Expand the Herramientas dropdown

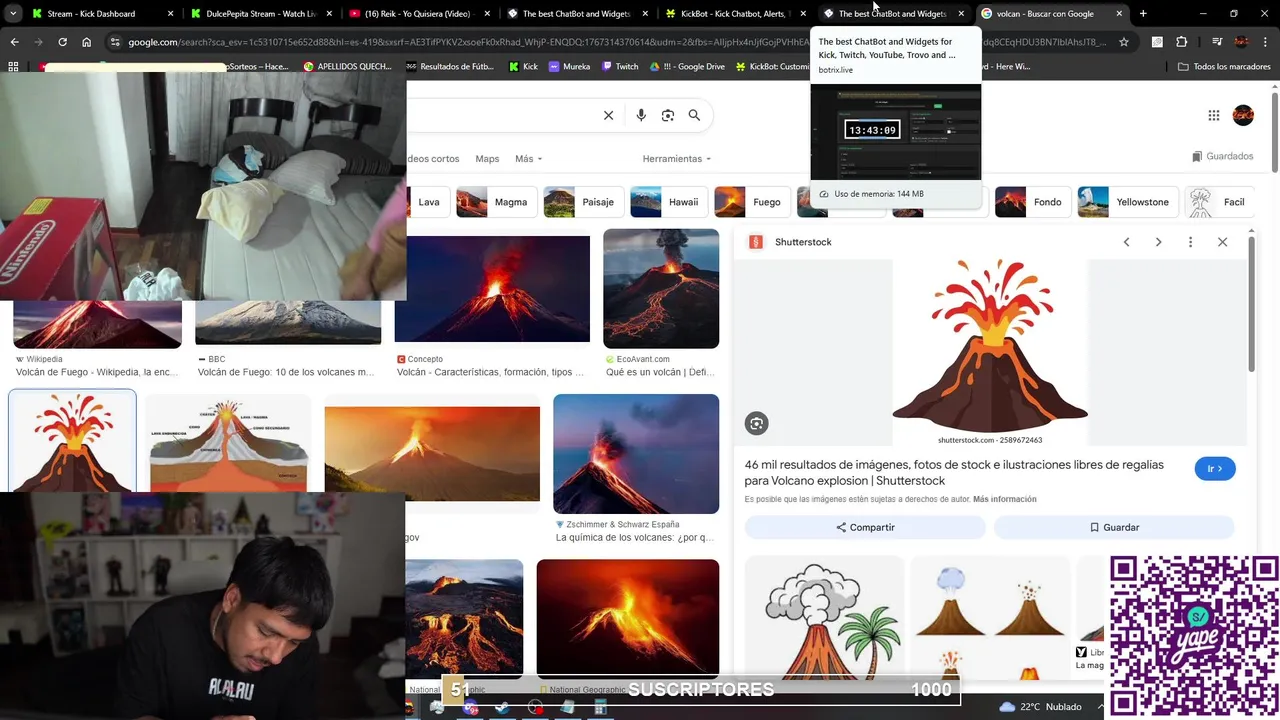[677, 159]
